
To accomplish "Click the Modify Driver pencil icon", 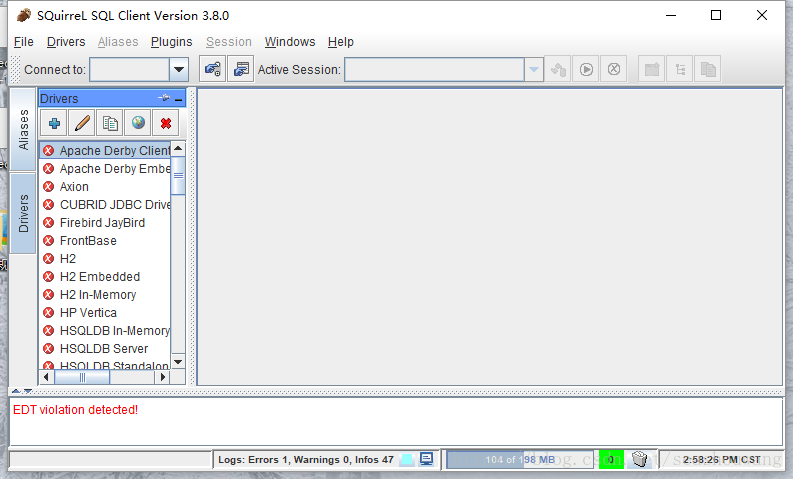I will (82, 123).
